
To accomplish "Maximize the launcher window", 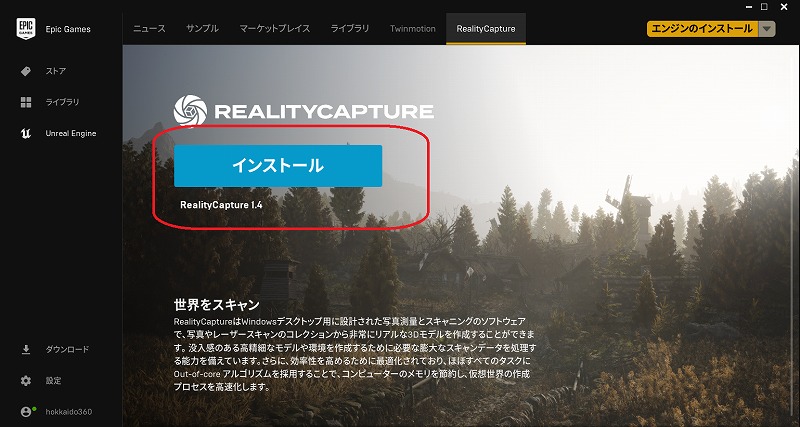I will point(764,7).
